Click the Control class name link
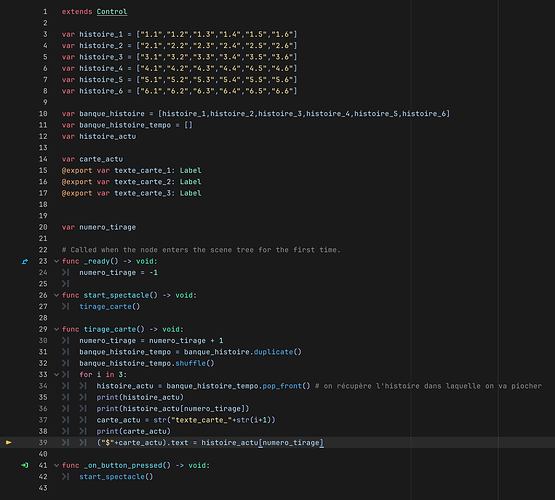555x500 pixels. point(112,12)
